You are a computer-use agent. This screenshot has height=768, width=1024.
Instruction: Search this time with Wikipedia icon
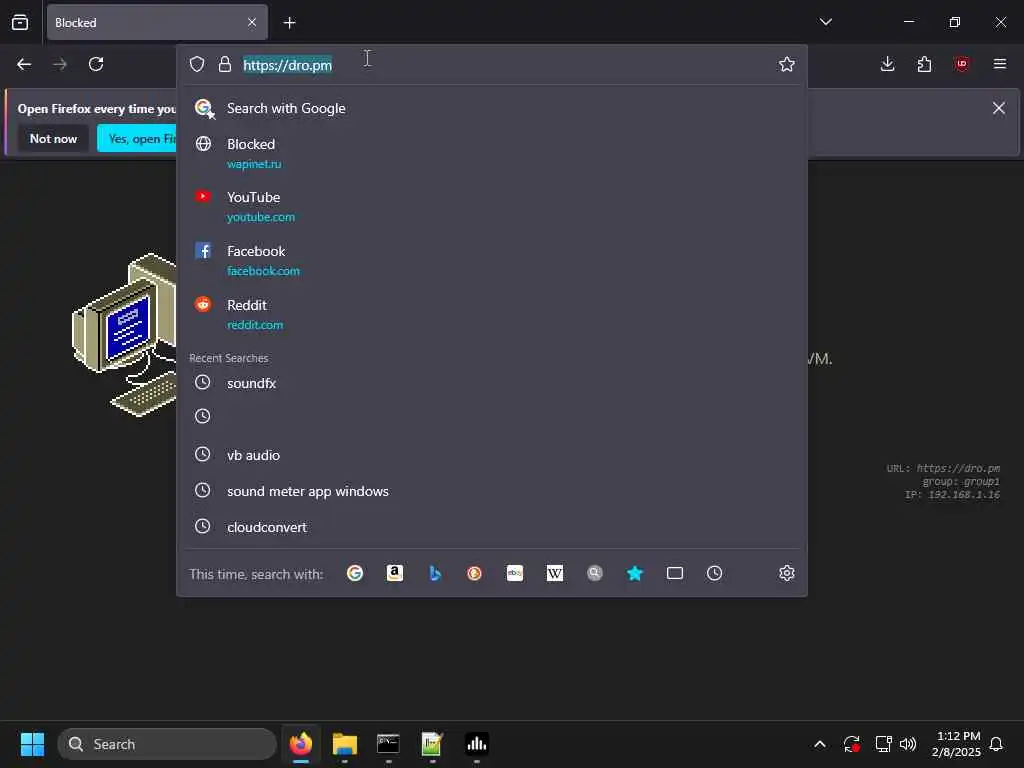[554, 573]
